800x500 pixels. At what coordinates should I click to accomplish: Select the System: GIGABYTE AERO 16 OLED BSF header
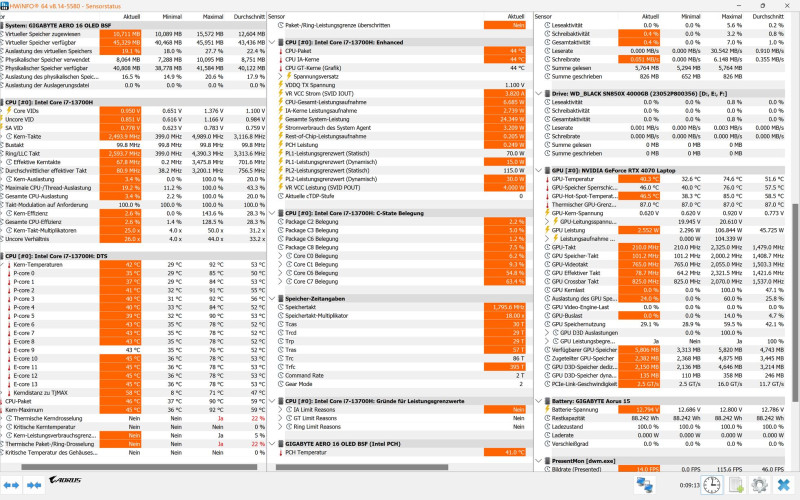(133, 25)
